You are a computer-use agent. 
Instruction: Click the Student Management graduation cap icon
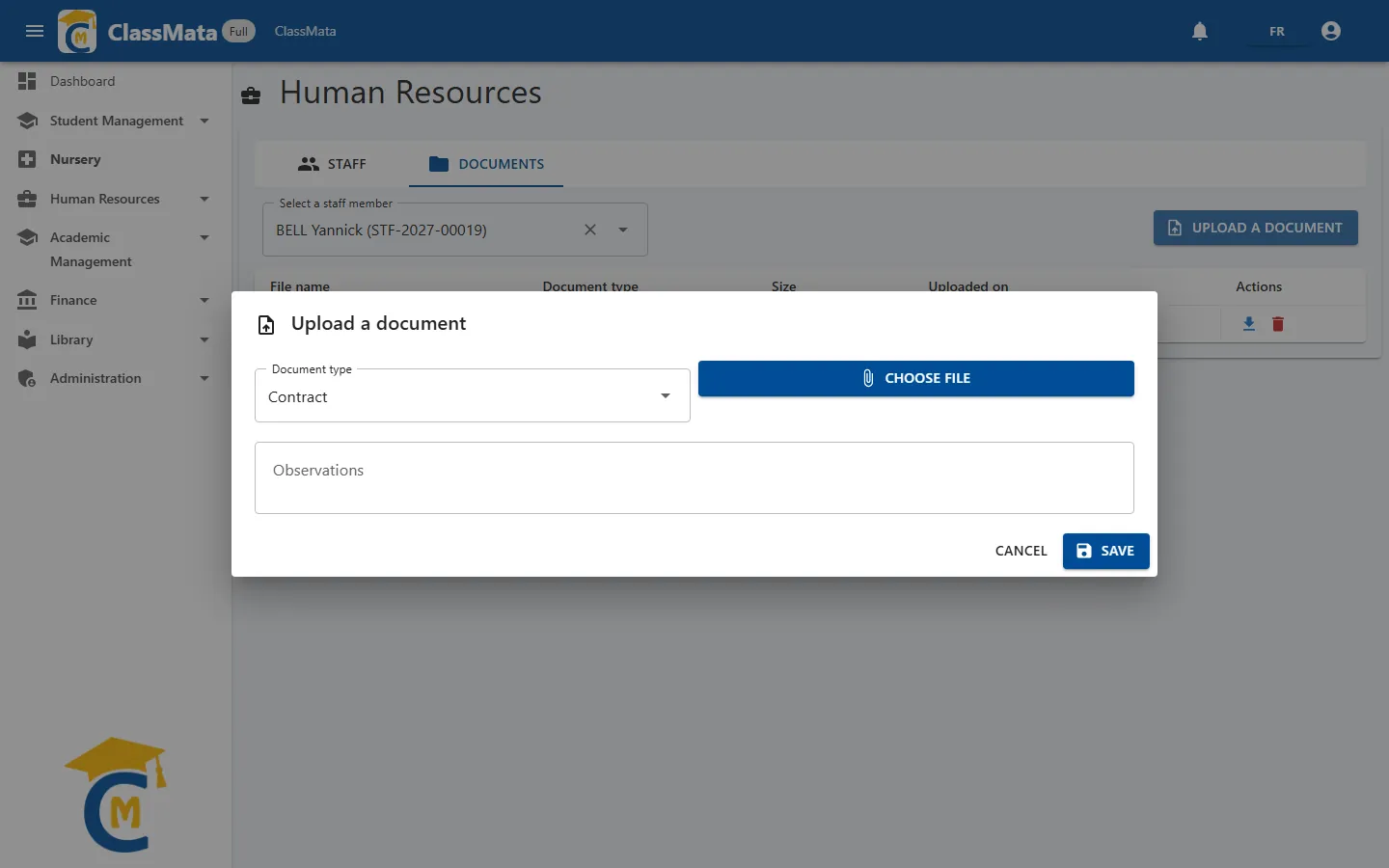coord(27,121)
